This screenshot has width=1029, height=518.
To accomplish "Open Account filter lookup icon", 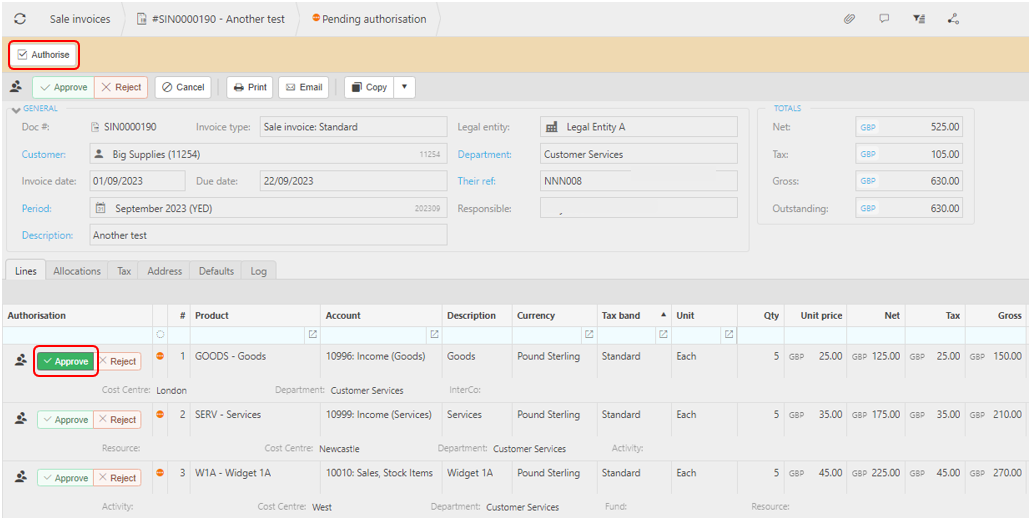I will coord(434,334).
